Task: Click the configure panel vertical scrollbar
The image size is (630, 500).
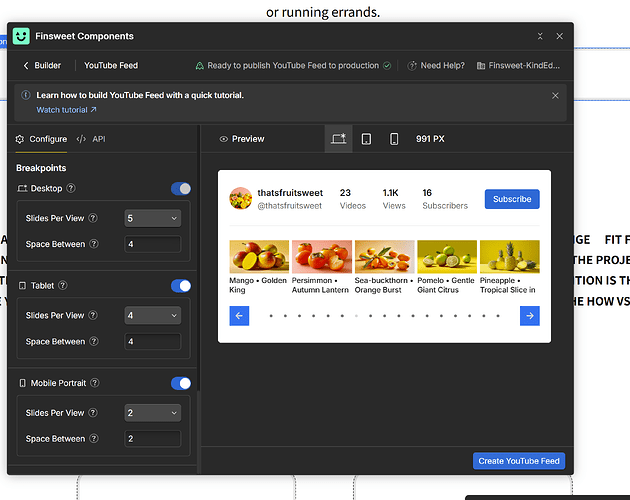Action: (x=198, y=432)
